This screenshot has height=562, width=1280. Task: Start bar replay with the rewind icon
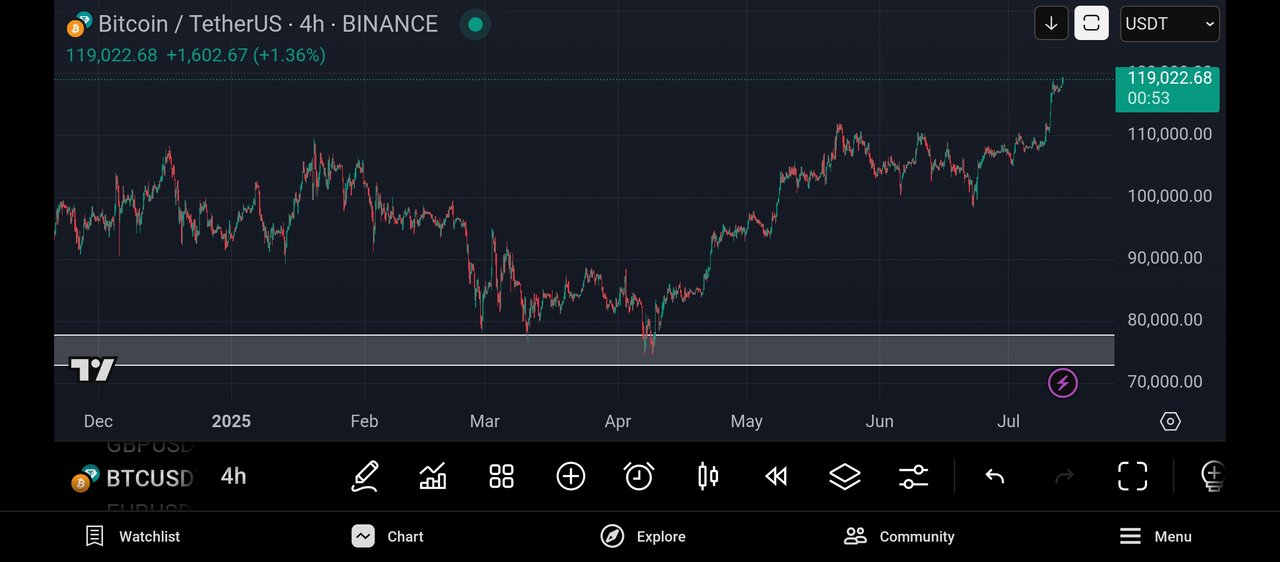click(776, 476)
